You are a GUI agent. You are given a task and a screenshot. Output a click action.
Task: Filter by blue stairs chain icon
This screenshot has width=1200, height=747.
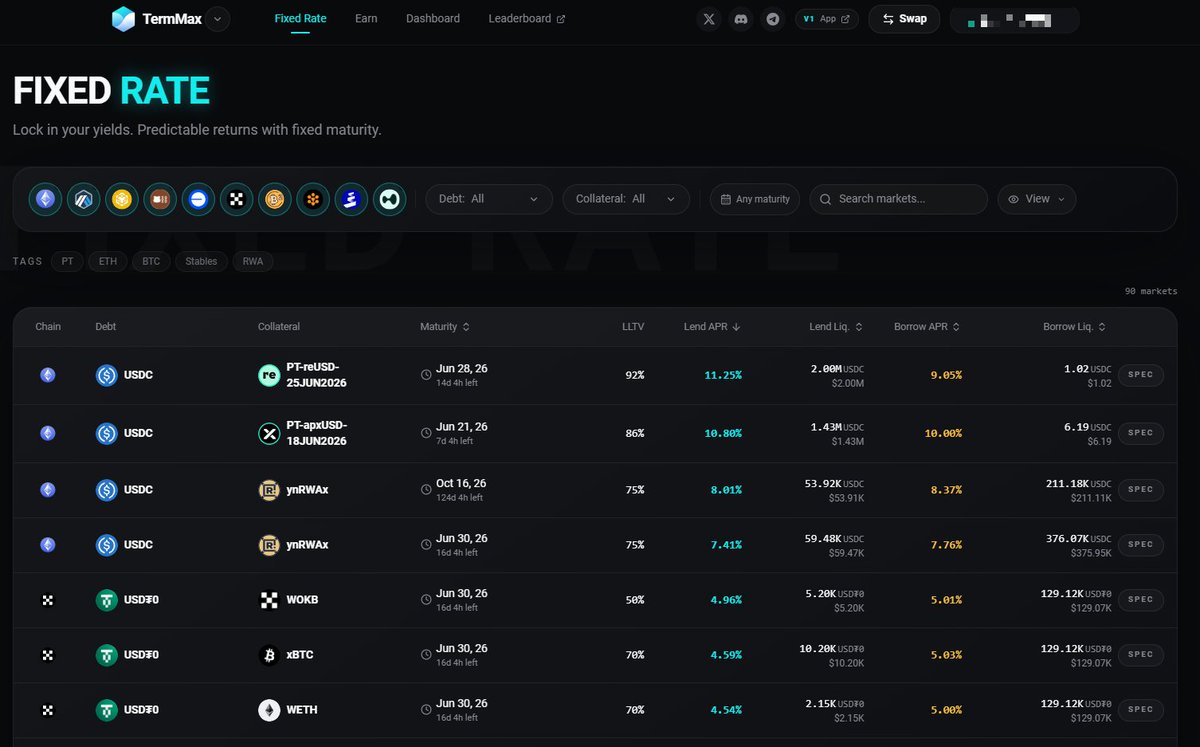point(351,199)
